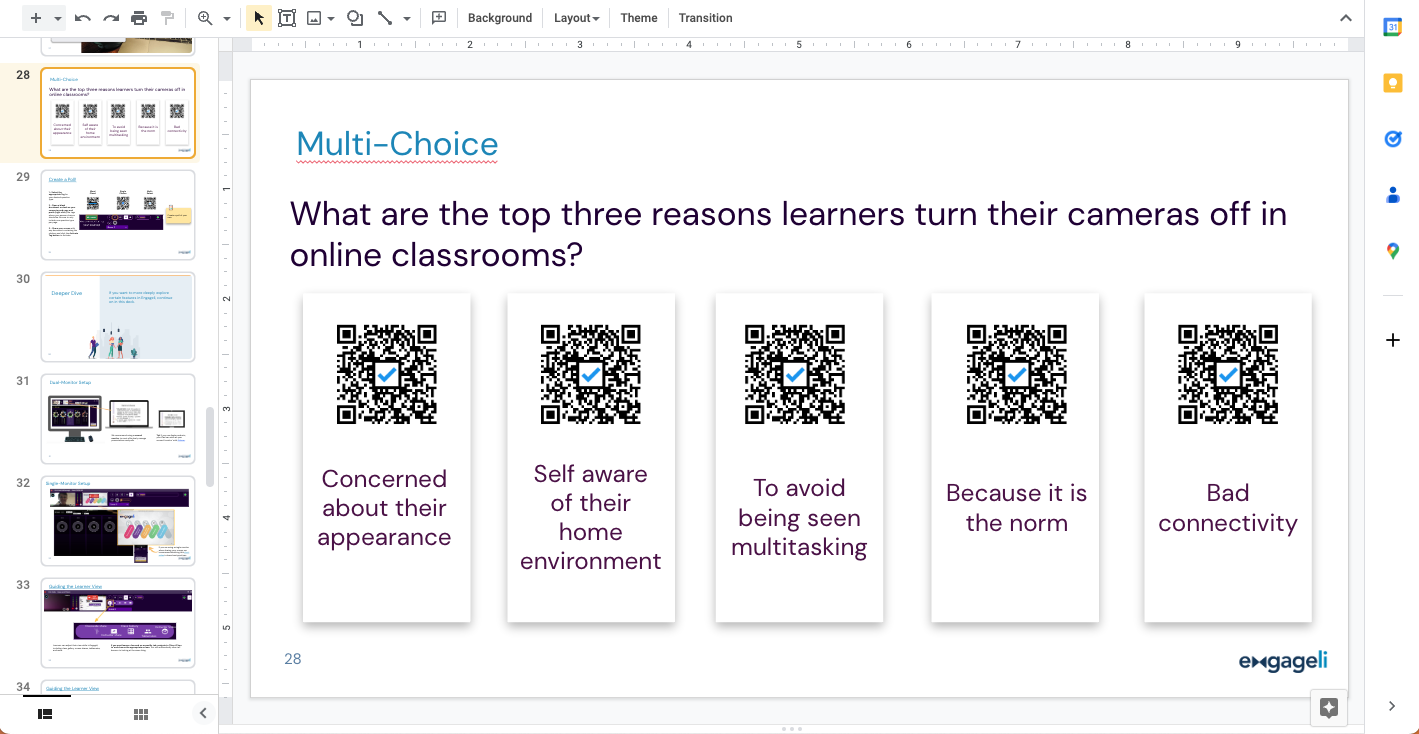Click the Paint format icon
The image size is (1419, 734).
click(167, 18)
